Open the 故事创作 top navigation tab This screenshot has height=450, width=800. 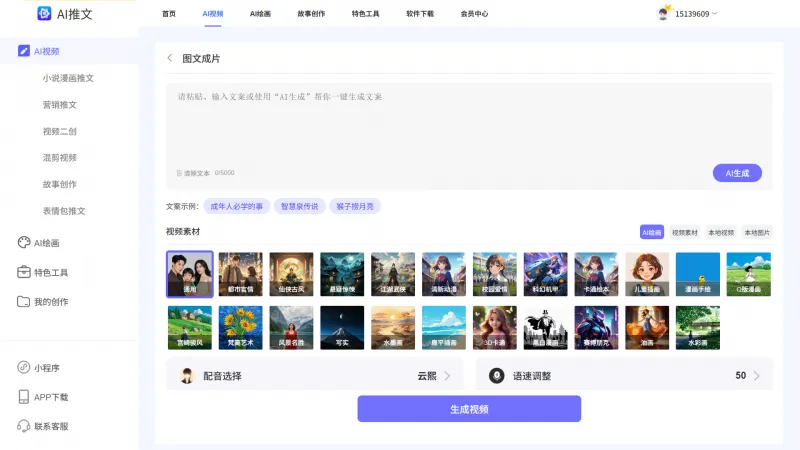click(311, 14)
